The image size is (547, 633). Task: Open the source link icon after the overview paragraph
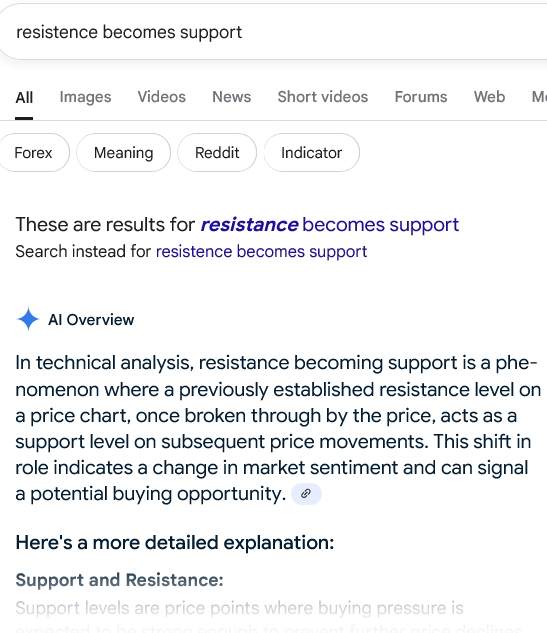pos(306,493)
